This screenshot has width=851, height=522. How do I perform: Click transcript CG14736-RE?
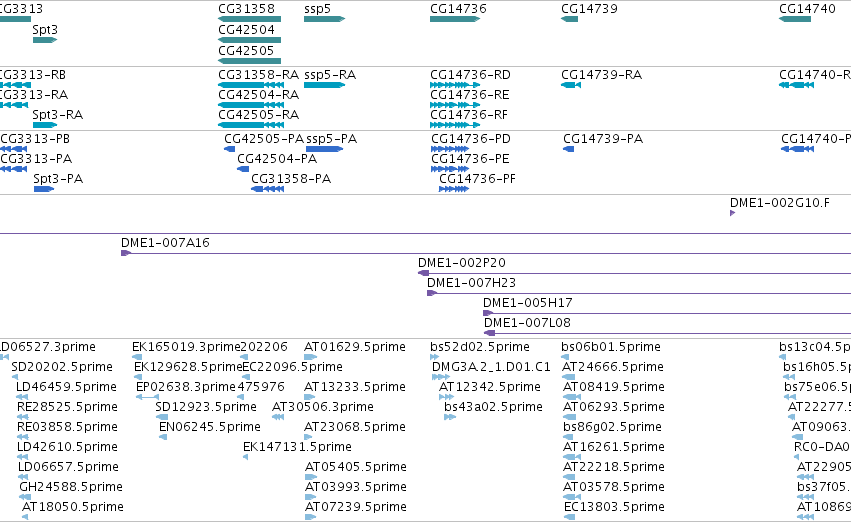[455, 105]
